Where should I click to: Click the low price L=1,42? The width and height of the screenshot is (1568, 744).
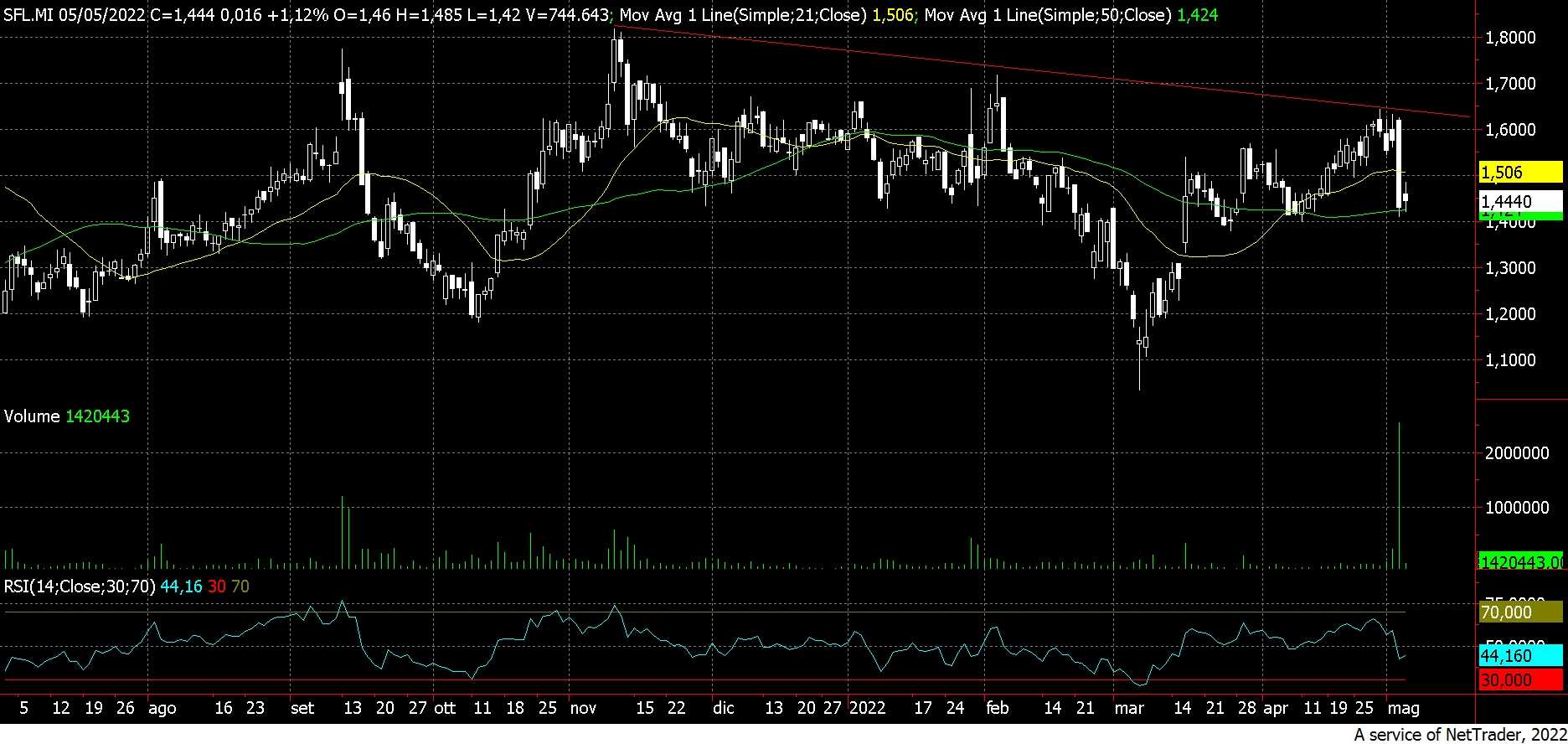point(493,15)
